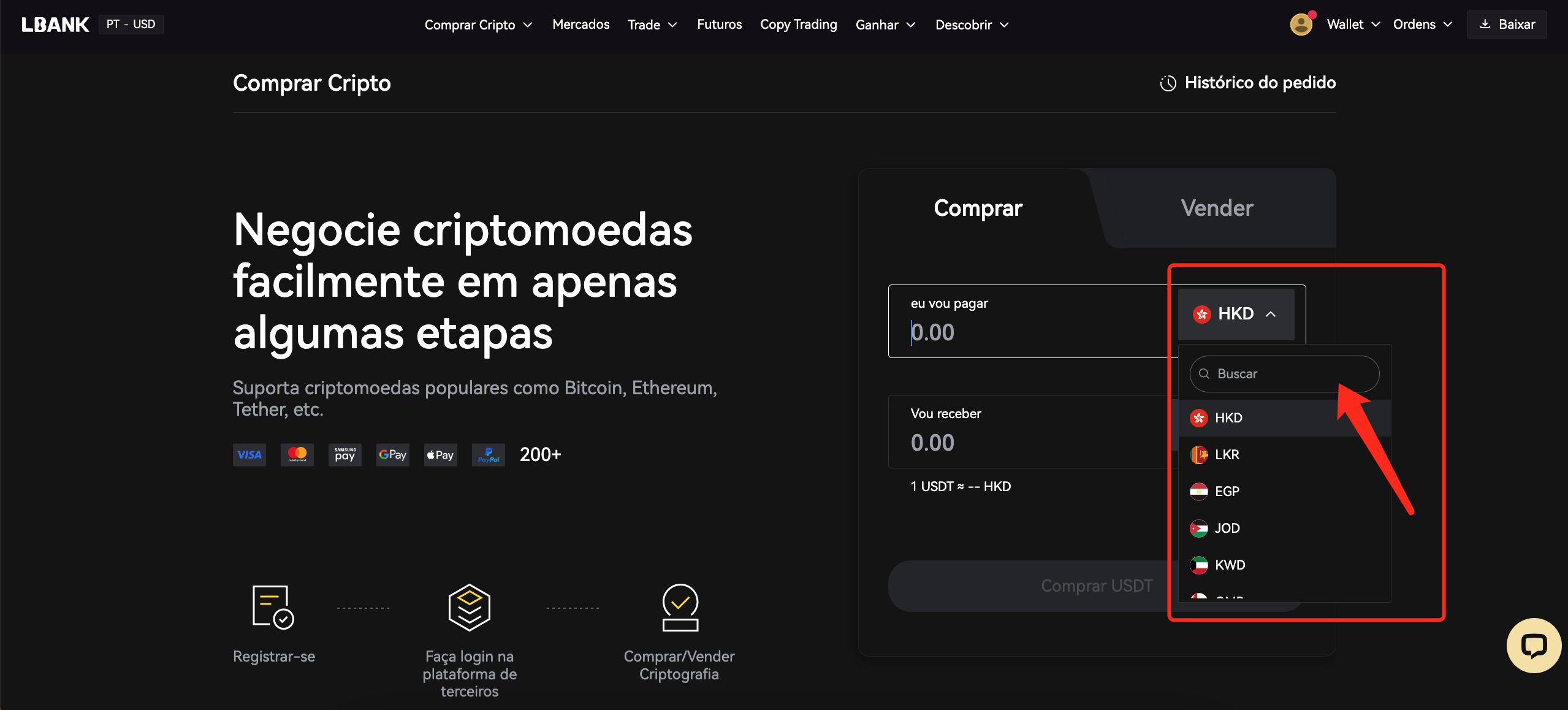Open the Wallet dropdown
Viewport: 1568px width, 710px height.
click(x=1353, y=25)
